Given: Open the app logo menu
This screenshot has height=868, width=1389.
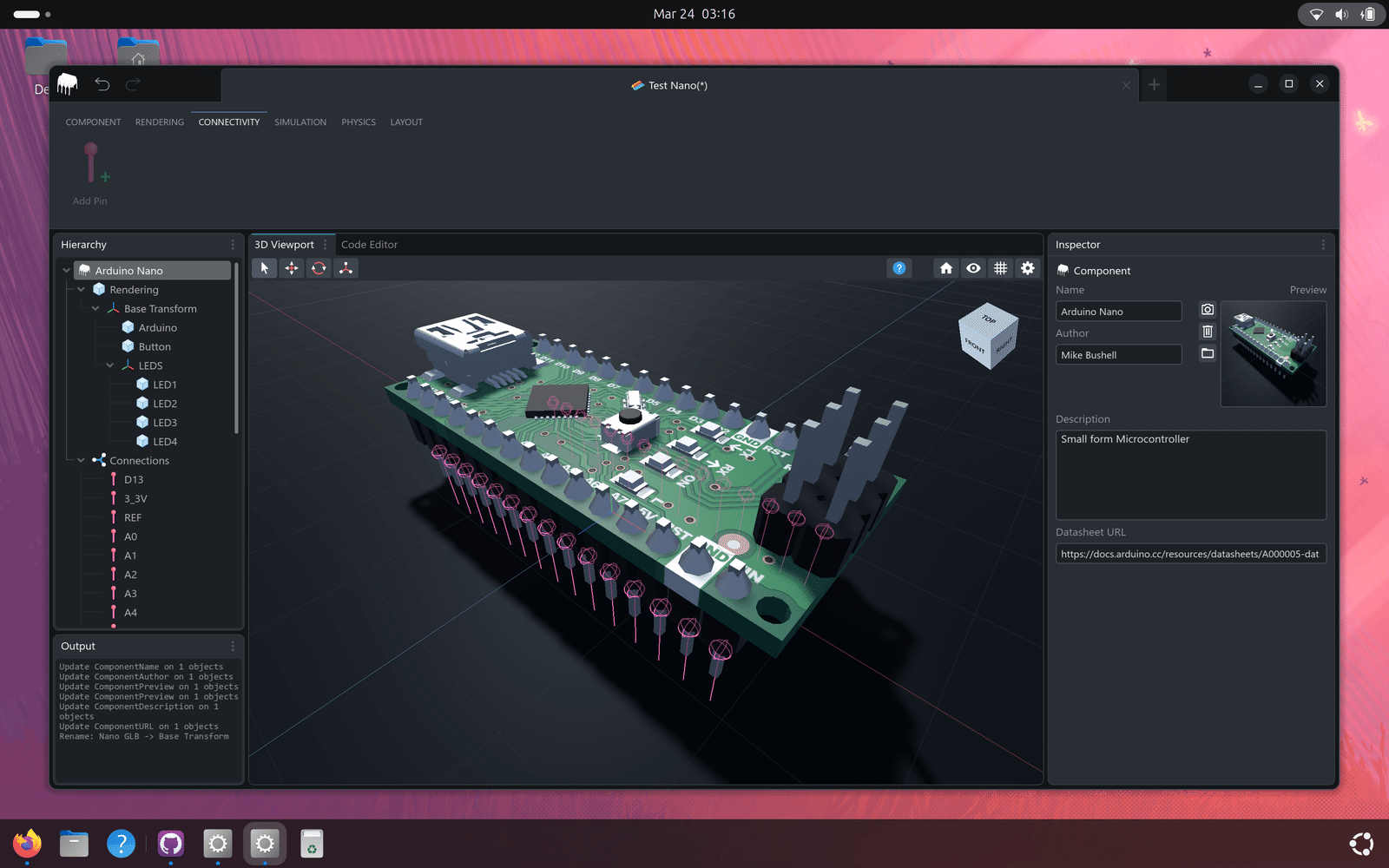Looking at the screenshot, I should click(x=68, y=84).
